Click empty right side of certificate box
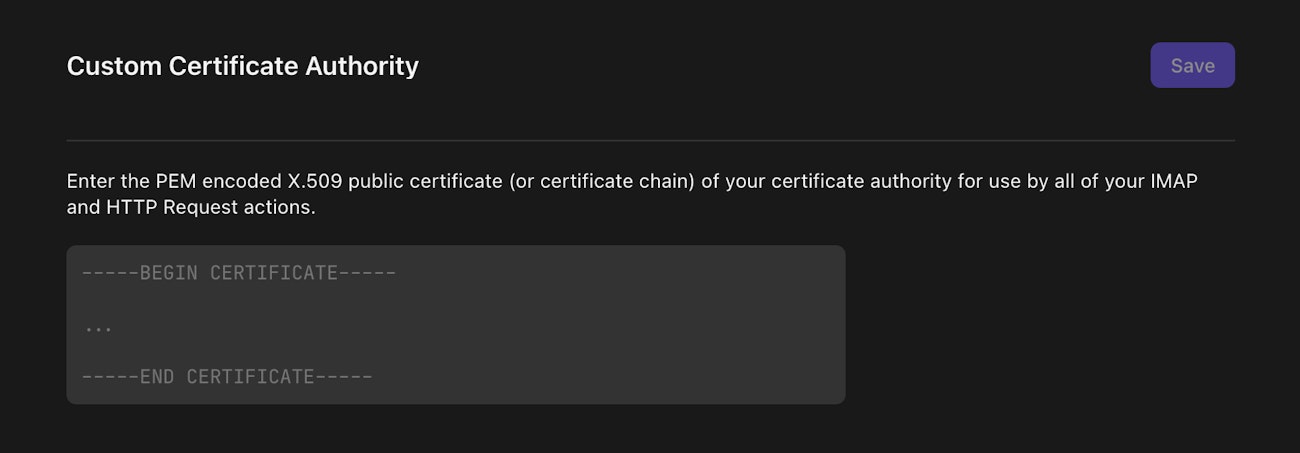This screenshot has width=1300, height=453. (700, 325)
